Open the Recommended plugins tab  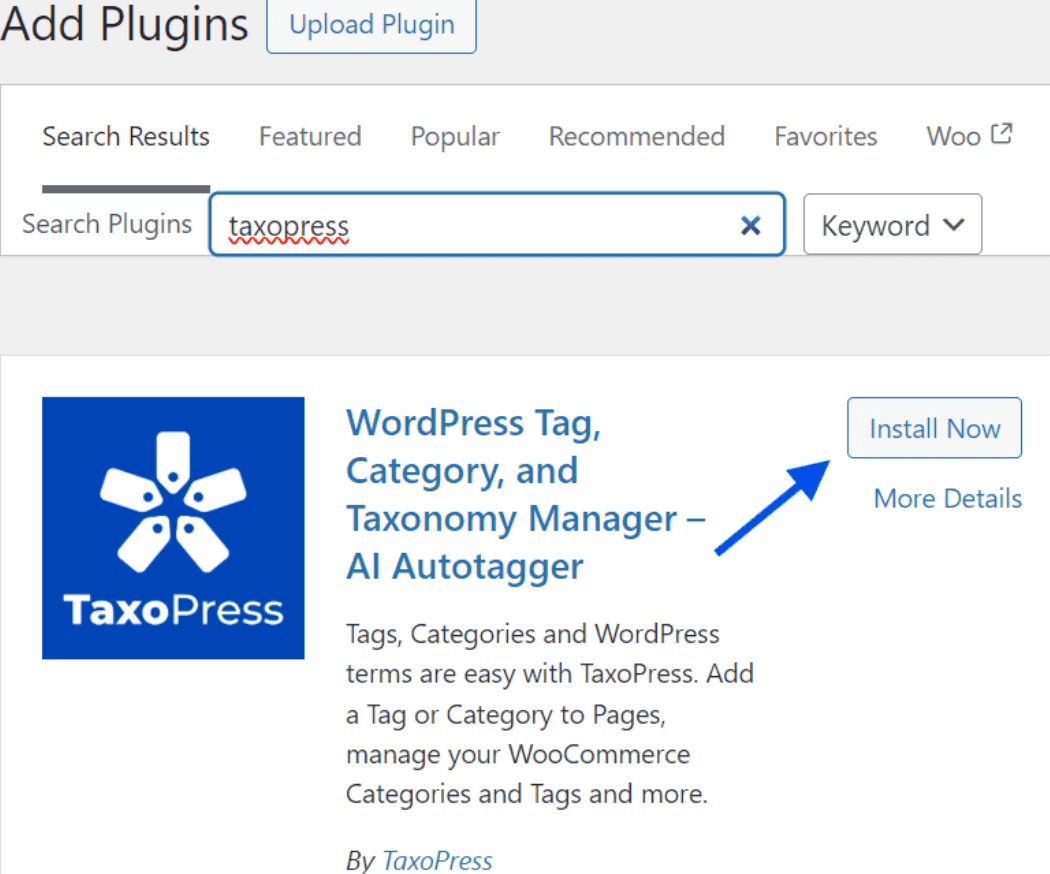[x=637, y=137]
